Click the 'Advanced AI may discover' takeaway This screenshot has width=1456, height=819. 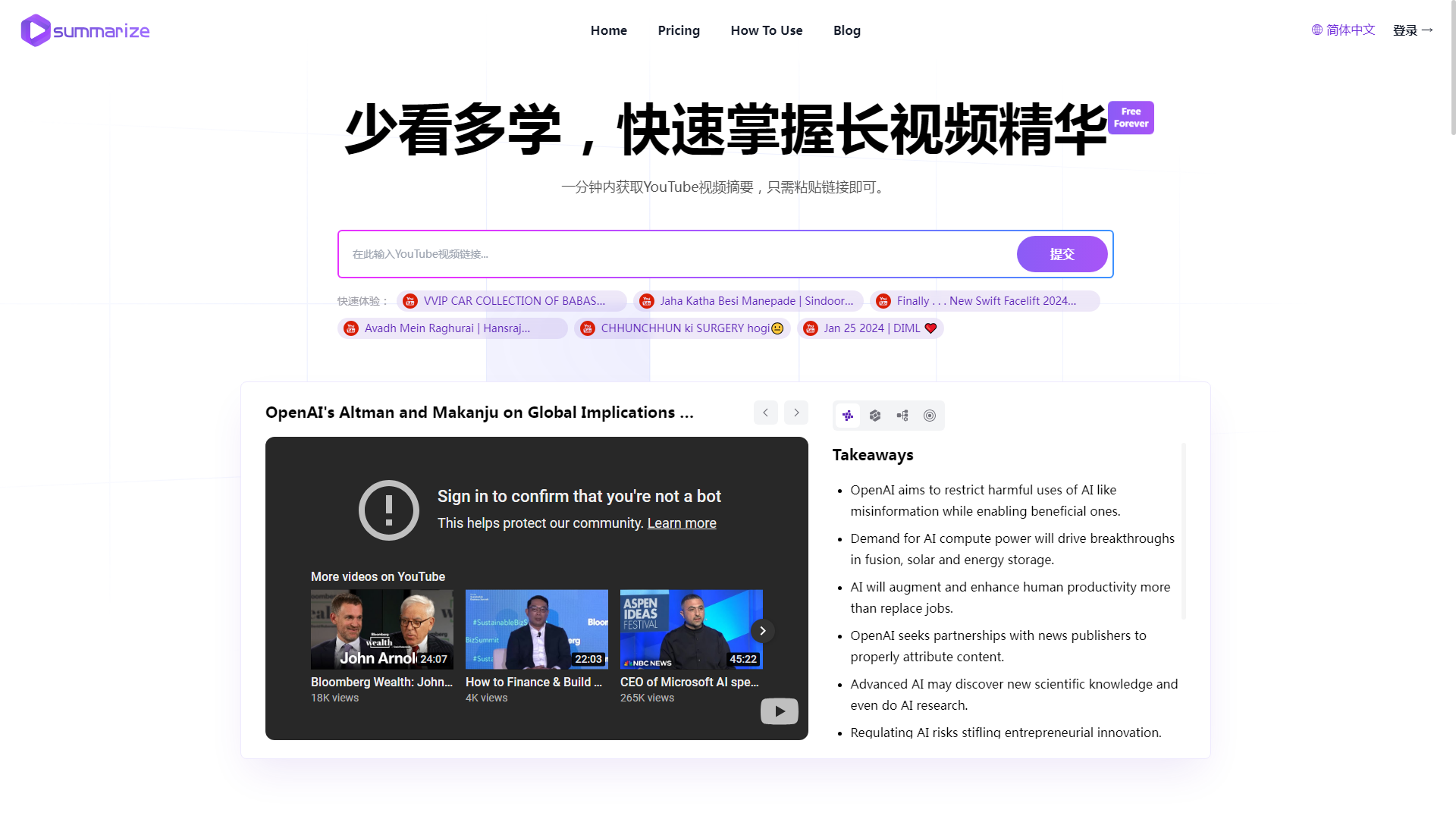coord(1014,695)
